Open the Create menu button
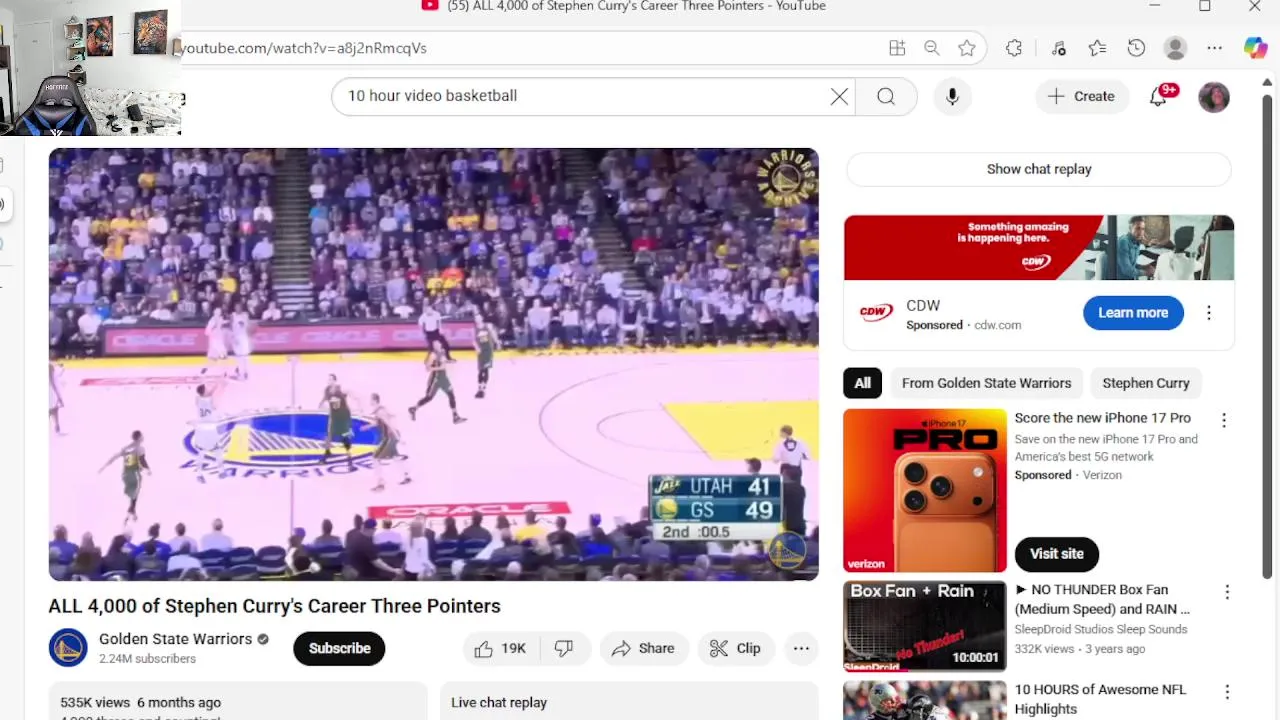This screenshot has width=1280, height=720. (1081, 96)
